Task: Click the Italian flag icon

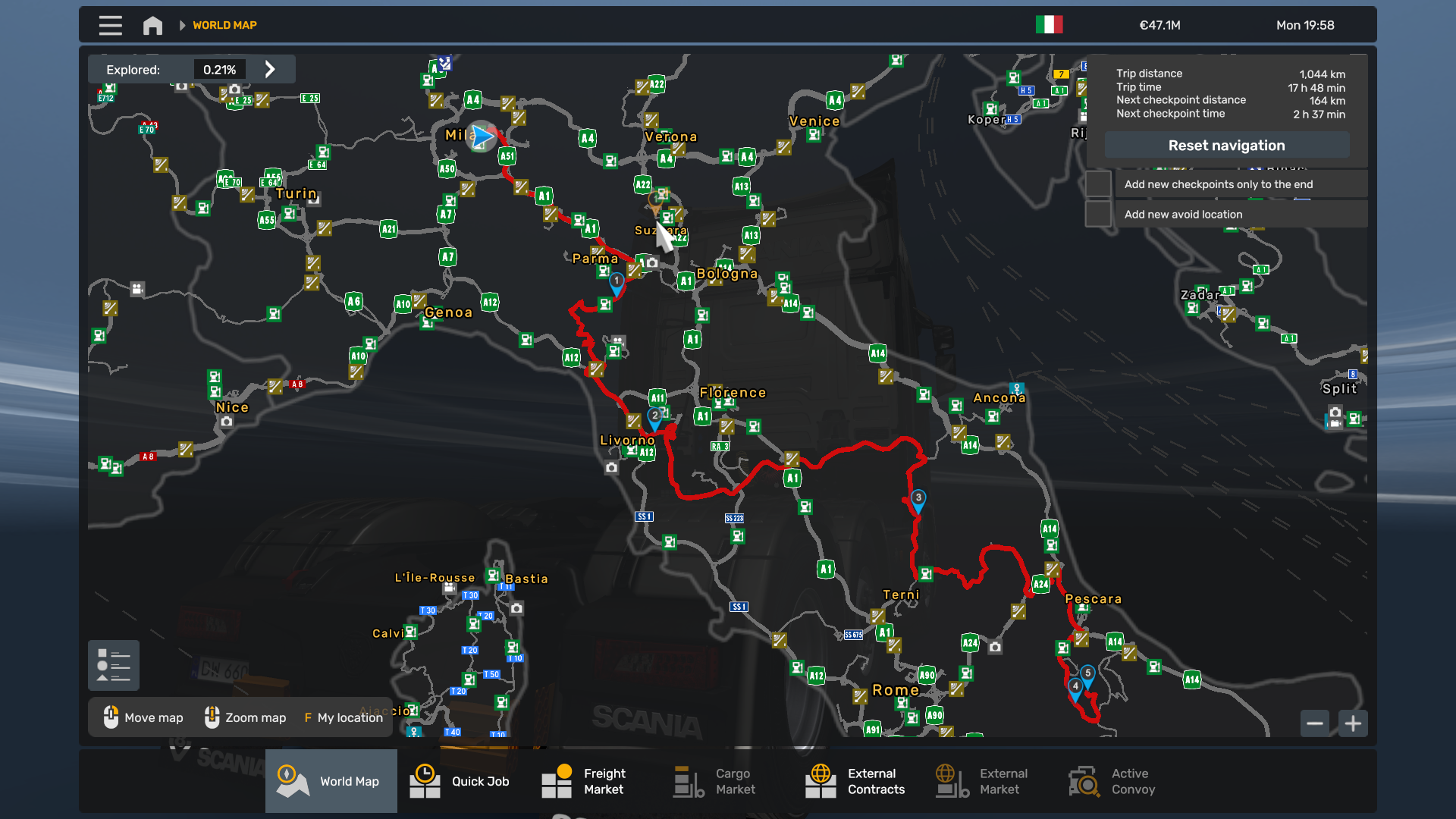Action: pyautogui.click(x=1049, y=25)
